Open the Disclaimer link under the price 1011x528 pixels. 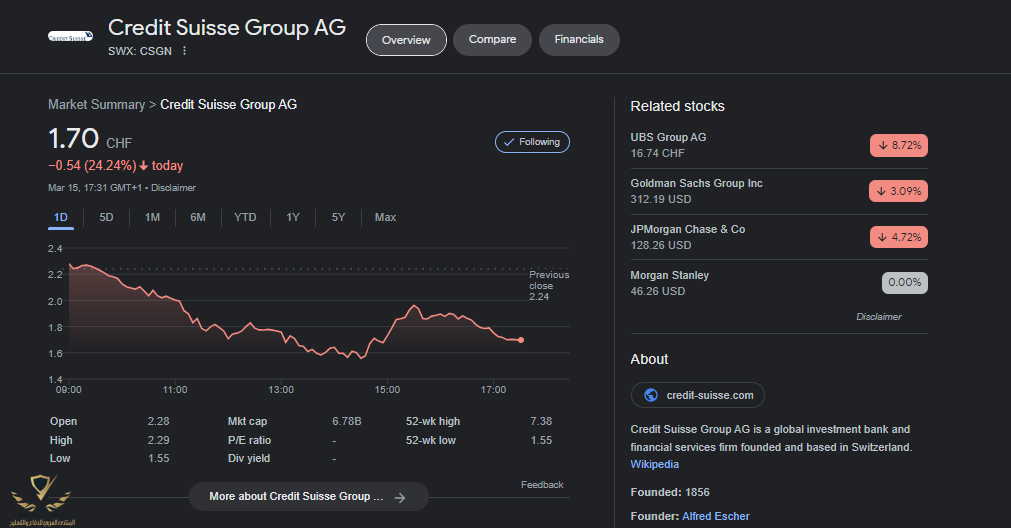point(173,188)
